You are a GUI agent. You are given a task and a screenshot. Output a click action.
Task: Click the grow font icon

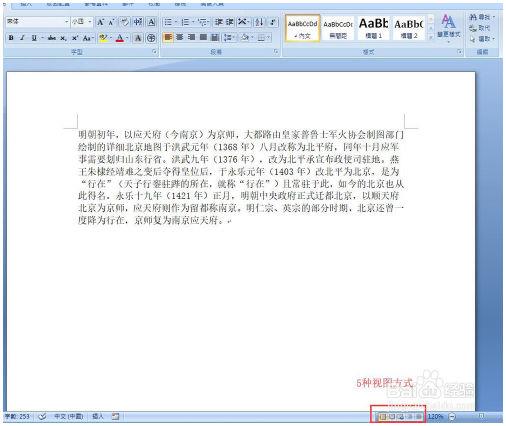point(100,22)
